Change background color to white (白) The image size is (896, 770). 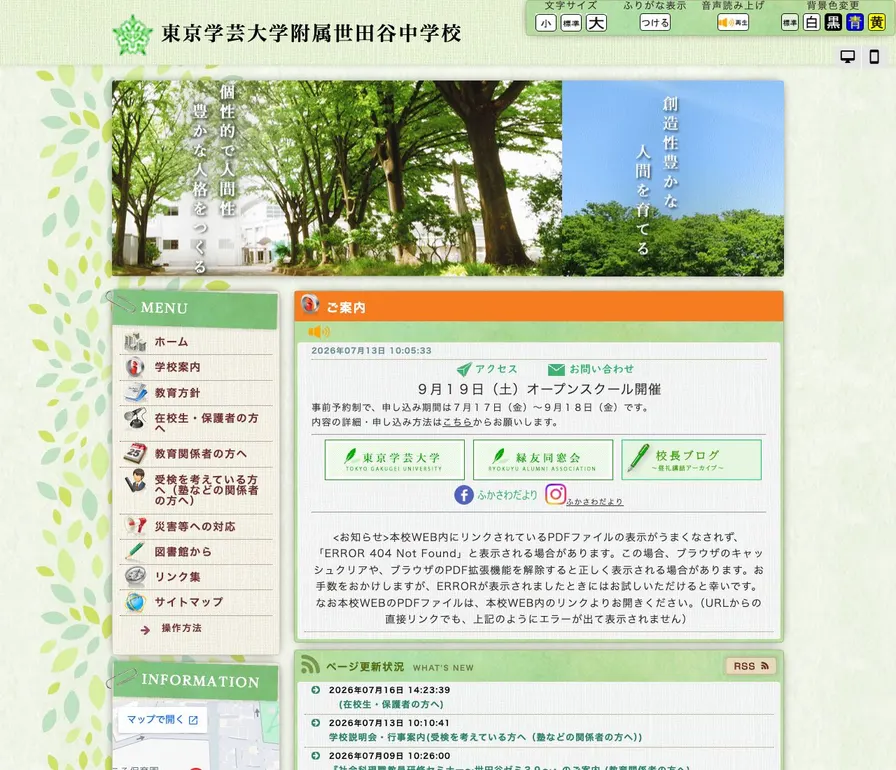tap(811, 23)
